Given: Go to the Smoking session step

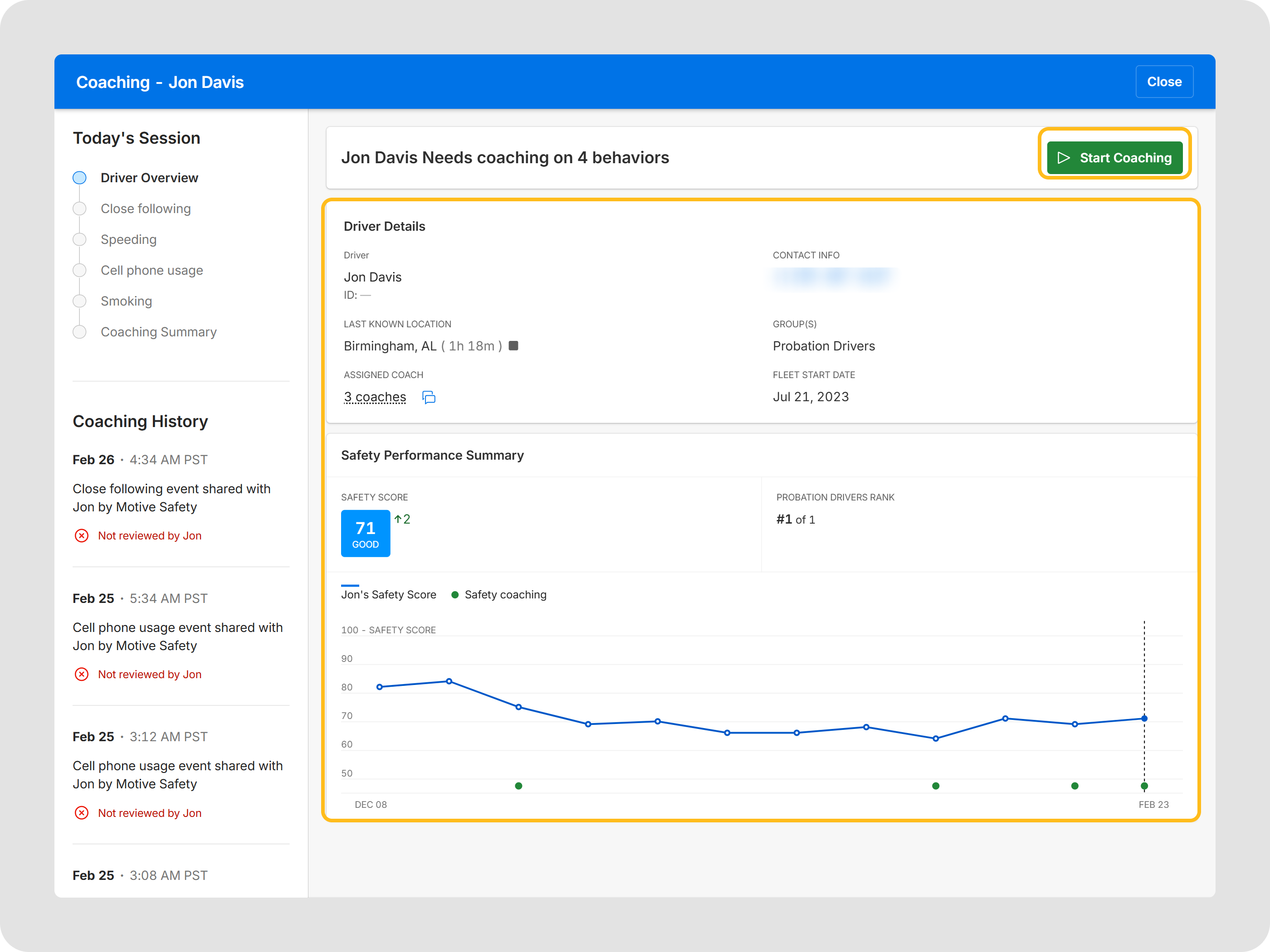Looking at the screenshot, I should [126, 301].
